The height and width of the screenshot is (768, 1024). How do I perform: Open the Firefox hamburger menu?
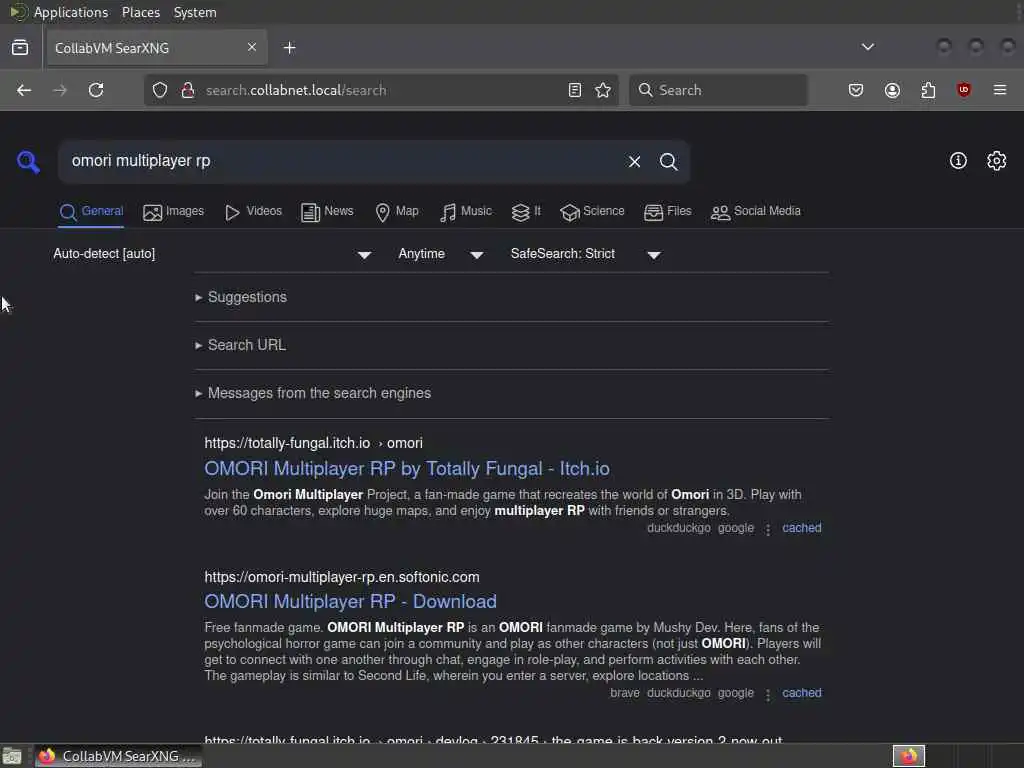[1000, 90]
